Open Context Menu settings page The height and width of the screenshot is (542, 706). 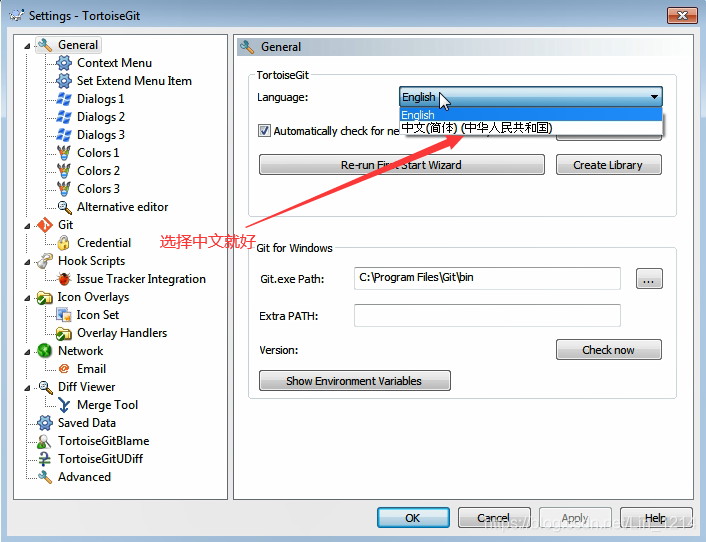tap(114, 63)
